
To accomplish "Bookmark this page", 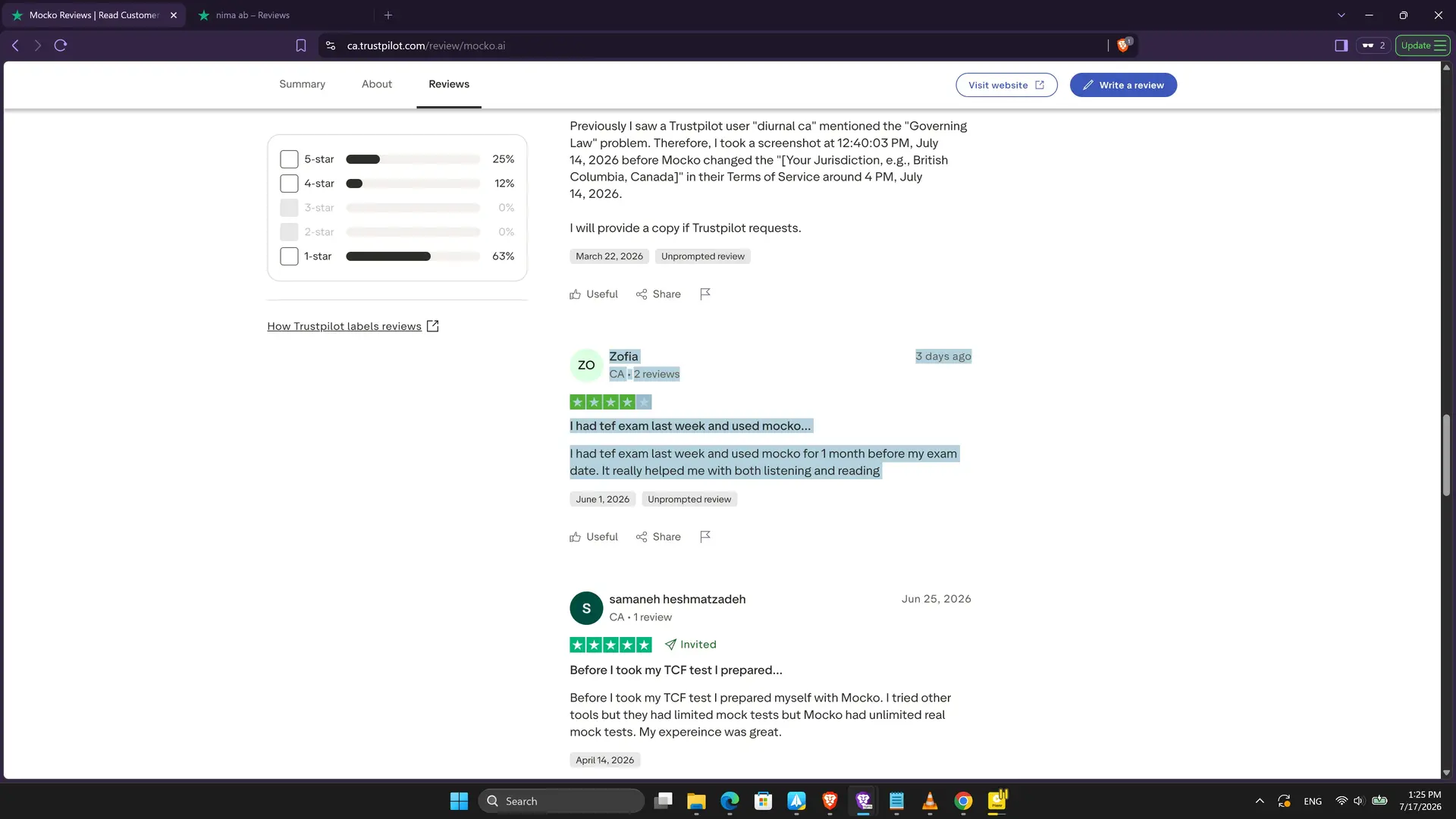I will 301,45.
